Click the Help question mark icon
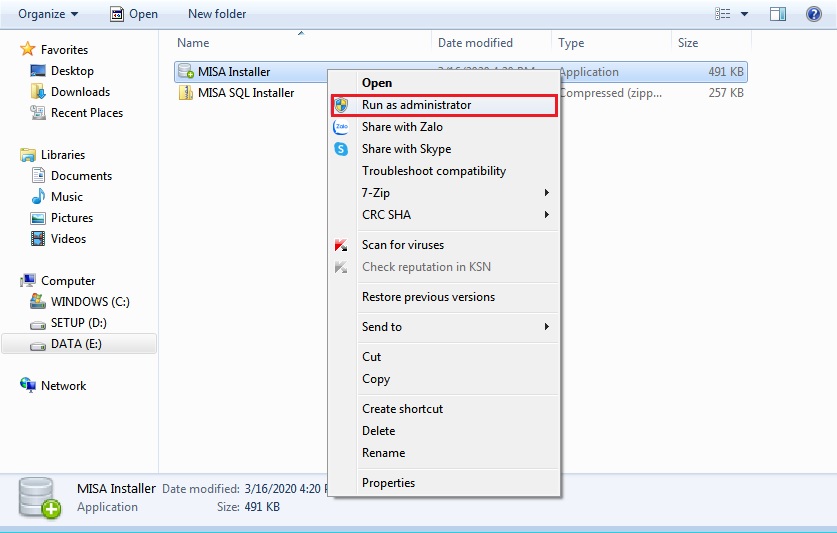The width and height of the screenshot is (837, 533). point(814,14)
